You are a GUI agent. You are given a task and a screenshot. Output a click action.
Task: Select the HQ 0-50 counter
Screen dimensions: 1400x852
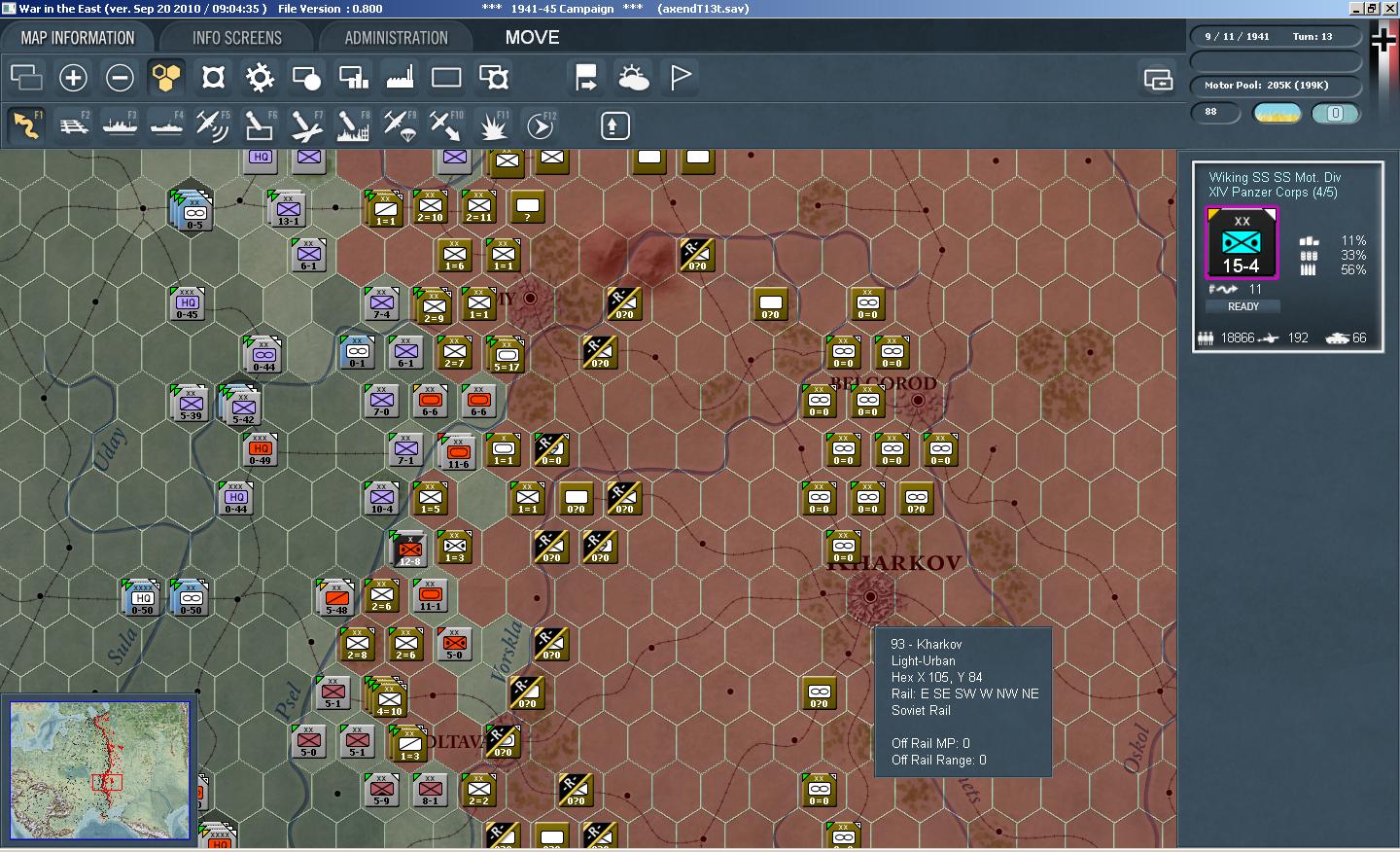[143, 598]
